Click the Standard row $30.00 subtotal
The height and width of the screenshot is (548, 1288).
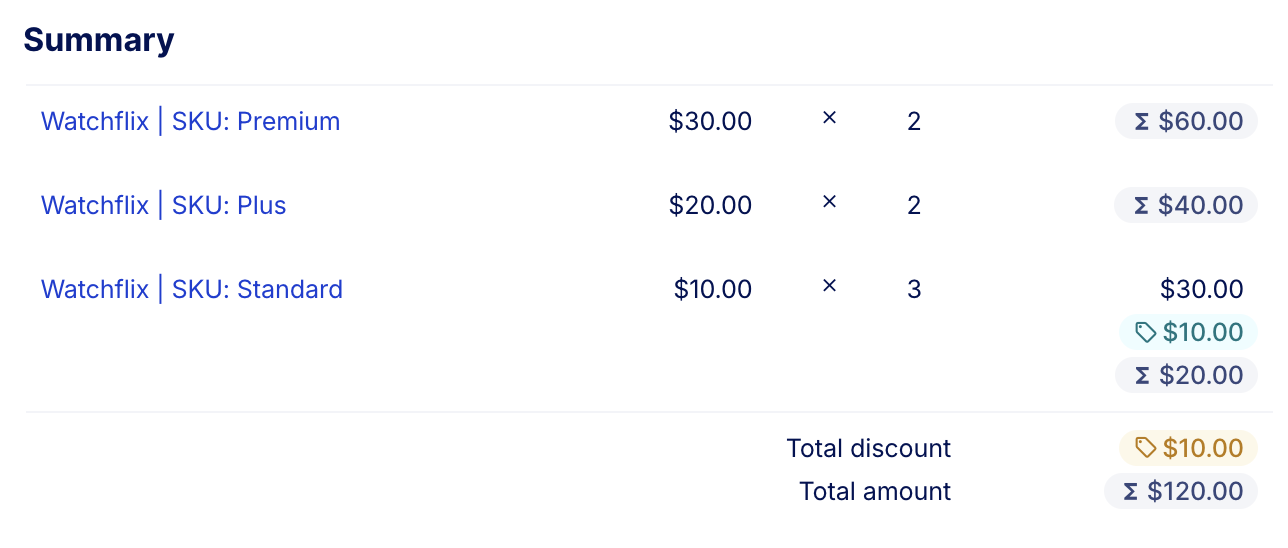pos(1201,290)
